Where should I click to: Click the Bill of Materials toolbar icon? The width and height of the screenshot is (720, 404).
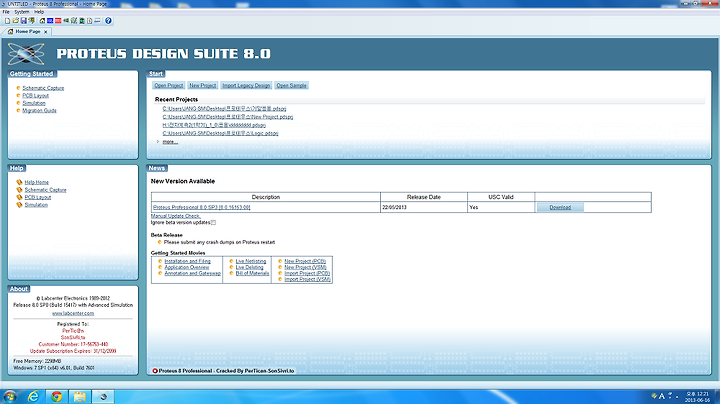90,21
